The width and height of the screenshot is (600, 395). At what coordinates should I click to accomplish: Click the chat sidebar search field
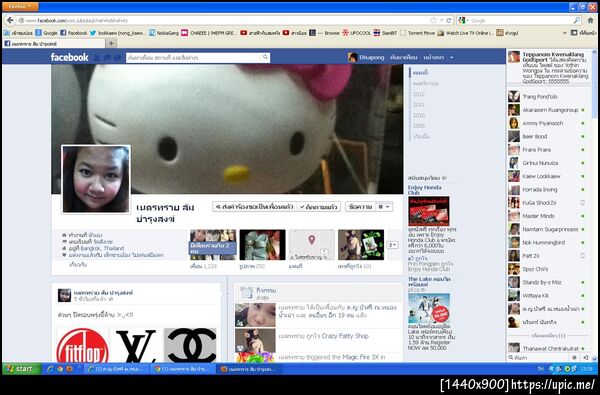click(x=538, y=357)
